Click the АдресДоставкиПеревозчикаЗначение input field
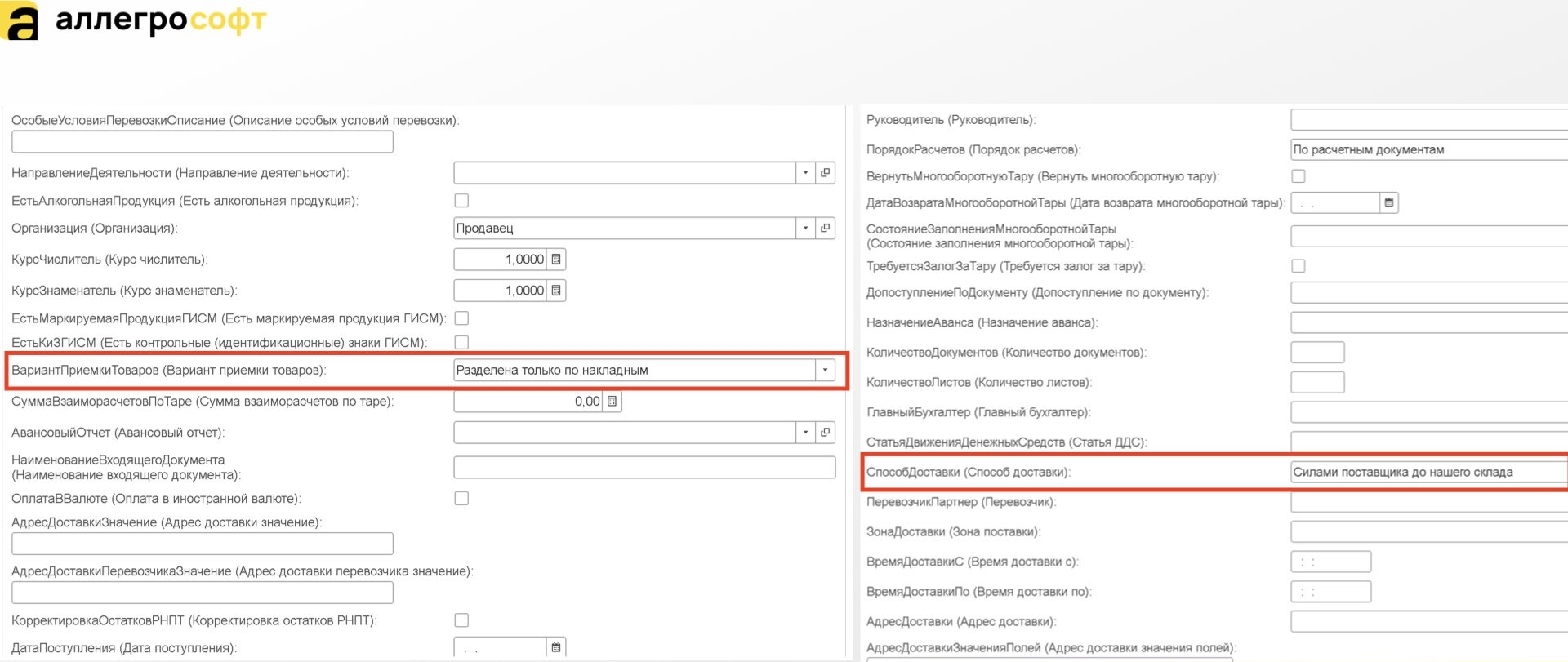This screenshot has width=1568, height=662. [203, 593]
